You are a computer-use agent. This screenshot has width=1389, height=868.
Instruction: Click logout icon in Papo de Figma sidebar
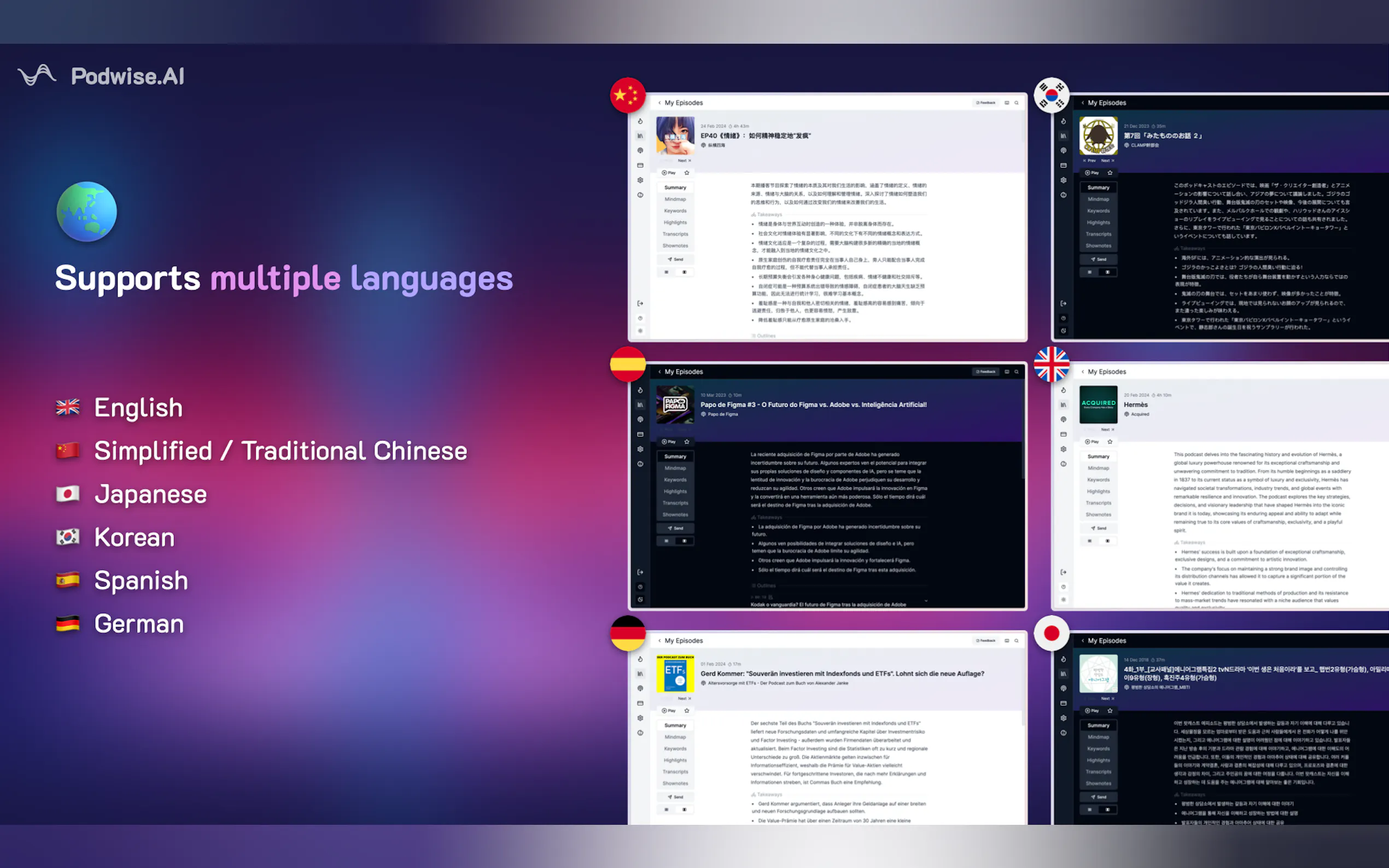pos(640,572)
